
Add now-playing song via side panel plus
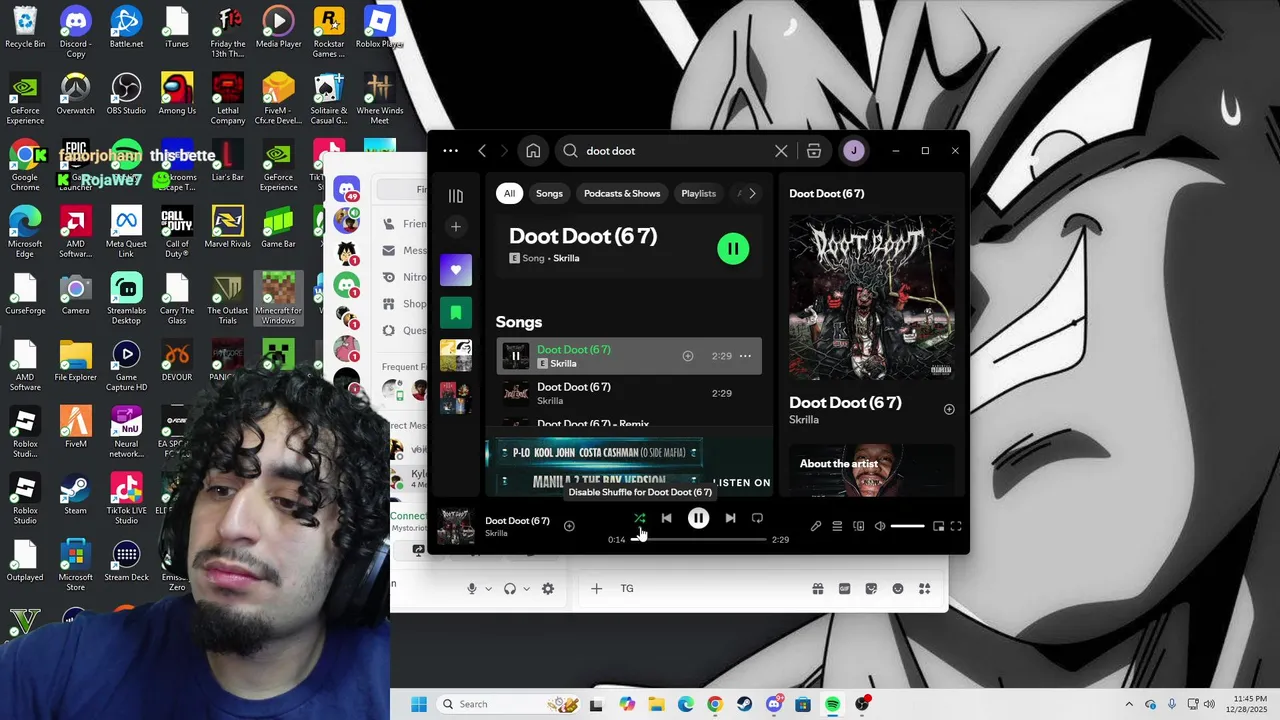949,409
